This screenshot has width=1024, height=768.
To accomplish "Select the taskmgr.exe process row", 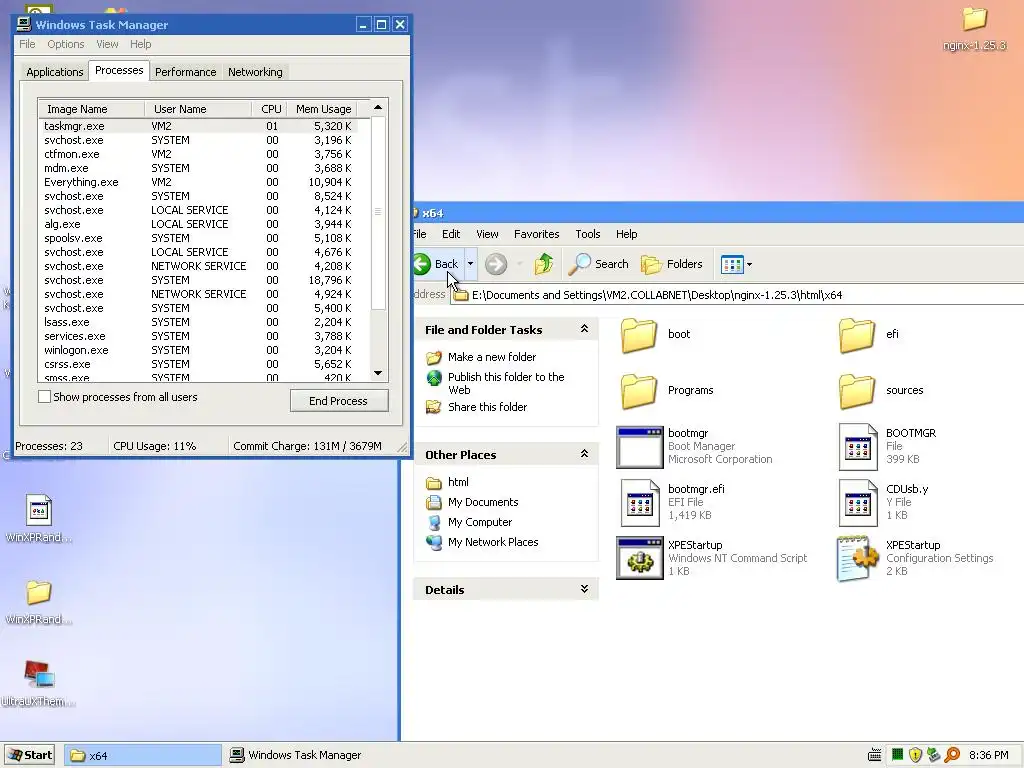I will point(198,126).
